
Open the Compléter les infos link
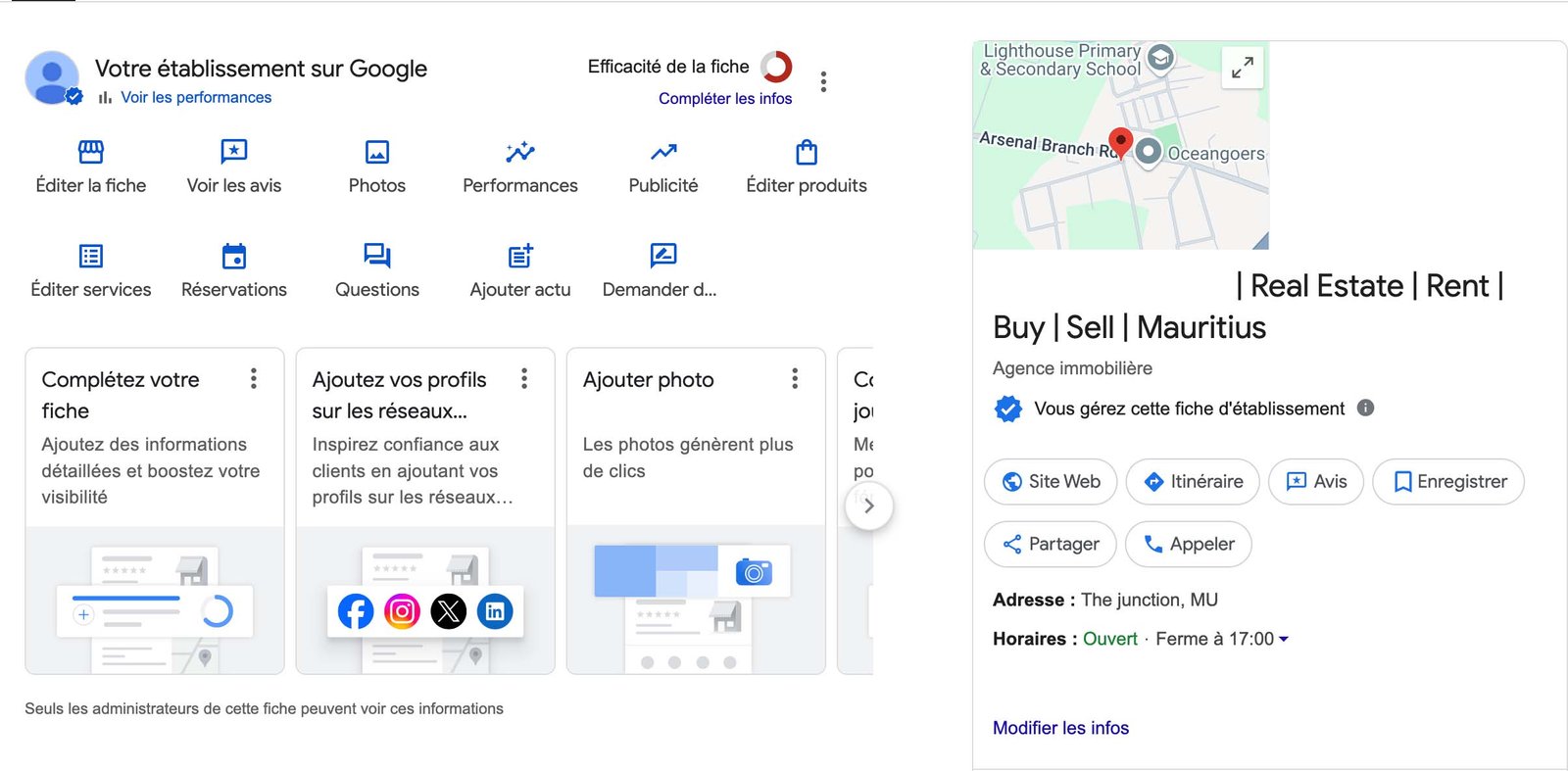[x=725, y=98]
